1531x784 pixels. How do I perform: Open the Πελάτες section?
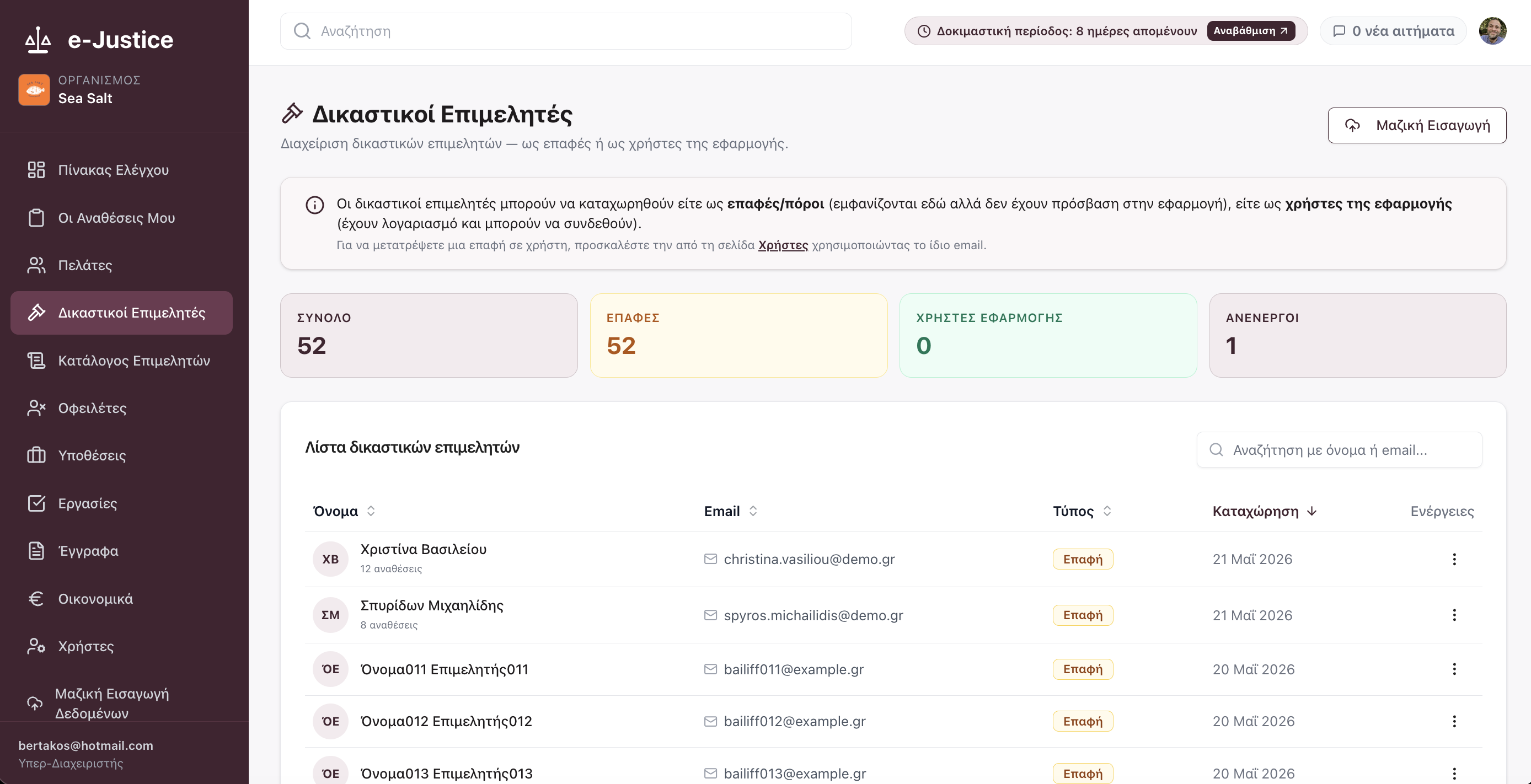(121, 265)
